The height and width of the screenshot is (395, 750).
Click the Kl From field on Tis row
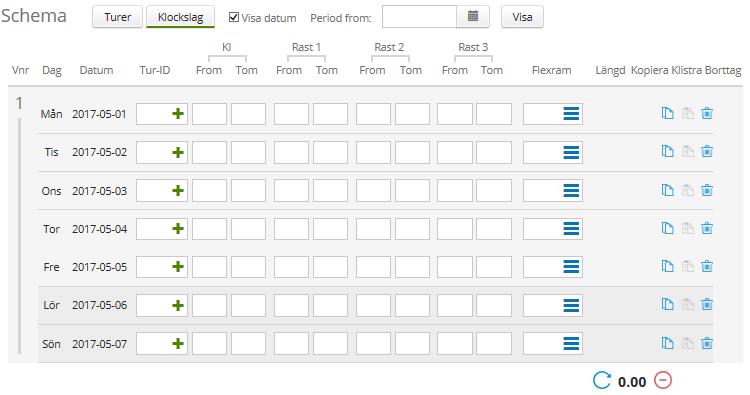point(210,152)
